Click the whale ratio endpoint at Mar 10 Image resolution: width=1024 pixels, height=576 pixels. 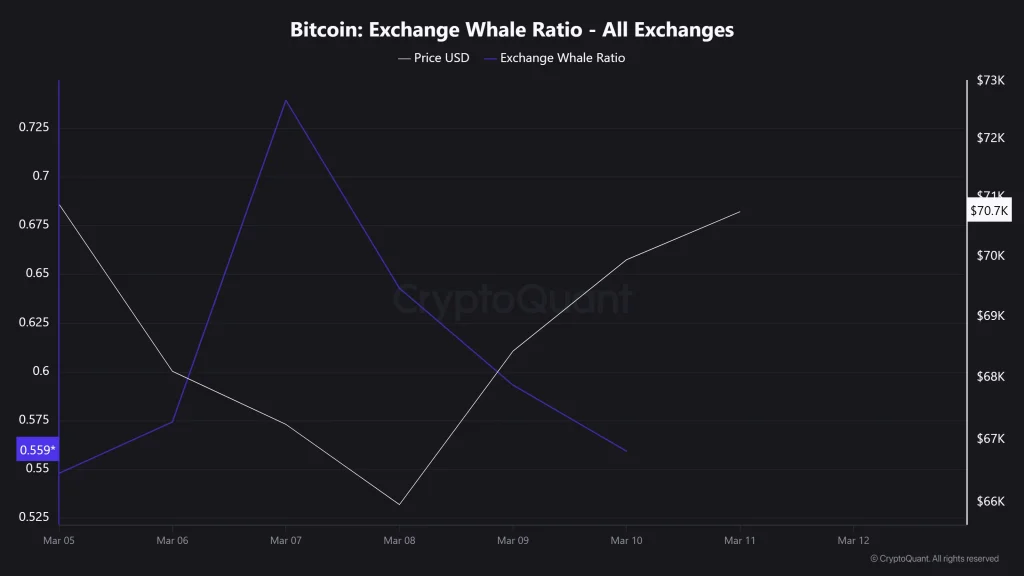tap(627, 451)
